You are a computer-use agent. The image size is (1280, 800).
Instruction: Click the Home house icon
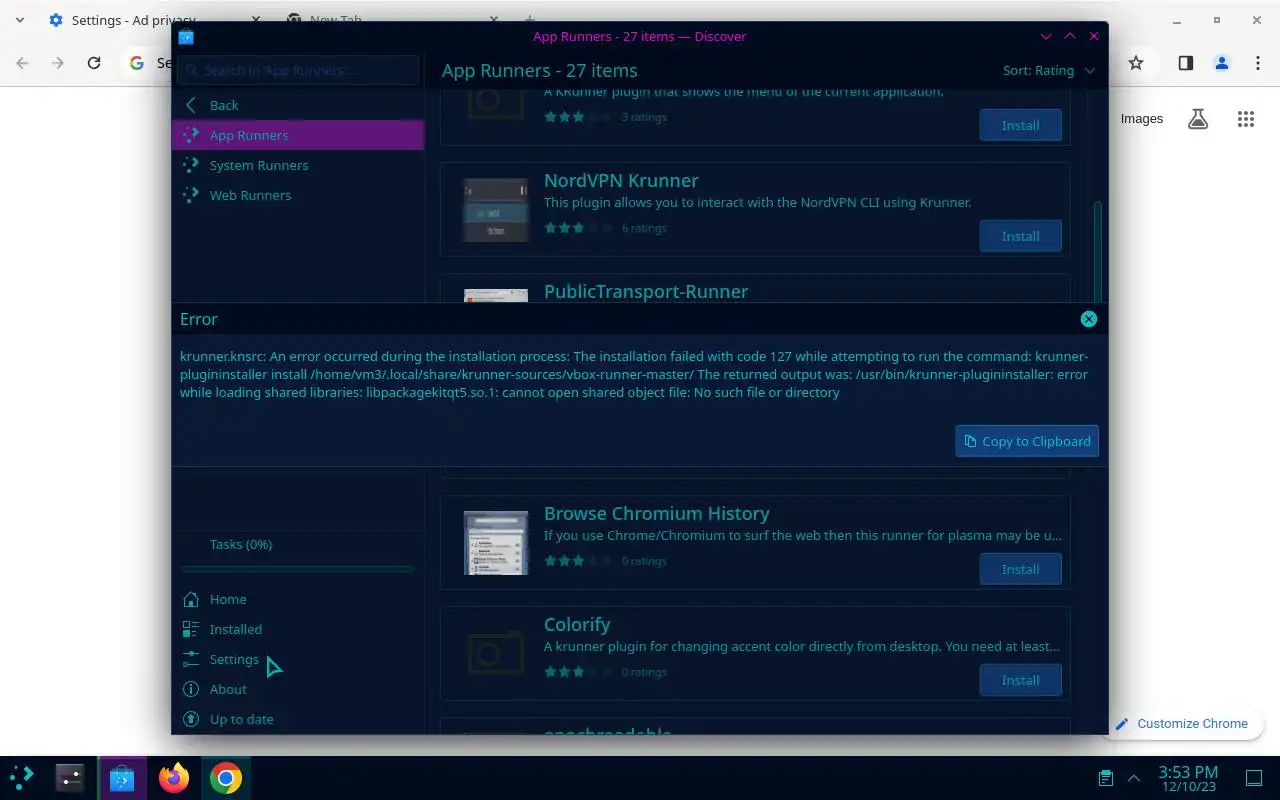coord(191,599)
